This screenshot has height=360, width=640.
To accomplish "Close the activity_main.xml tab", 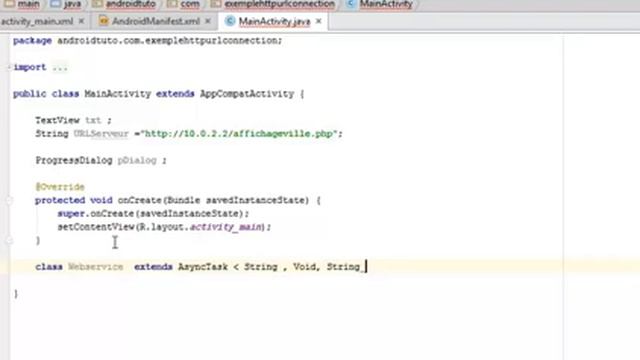I will click(x=81, y=21).
